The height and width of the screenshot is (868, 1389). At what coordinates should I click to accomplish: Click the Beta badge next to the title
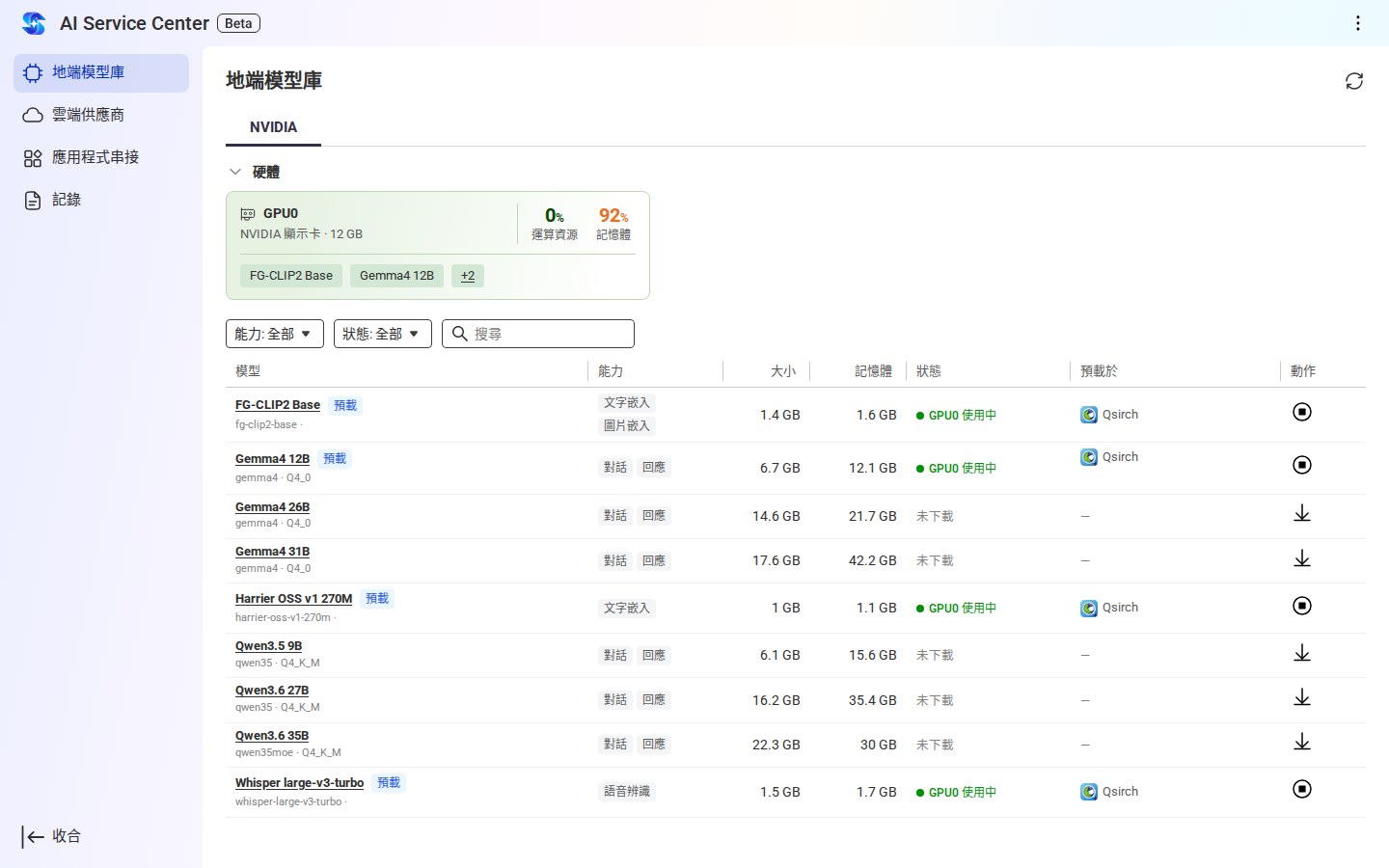tap(238, 23)
